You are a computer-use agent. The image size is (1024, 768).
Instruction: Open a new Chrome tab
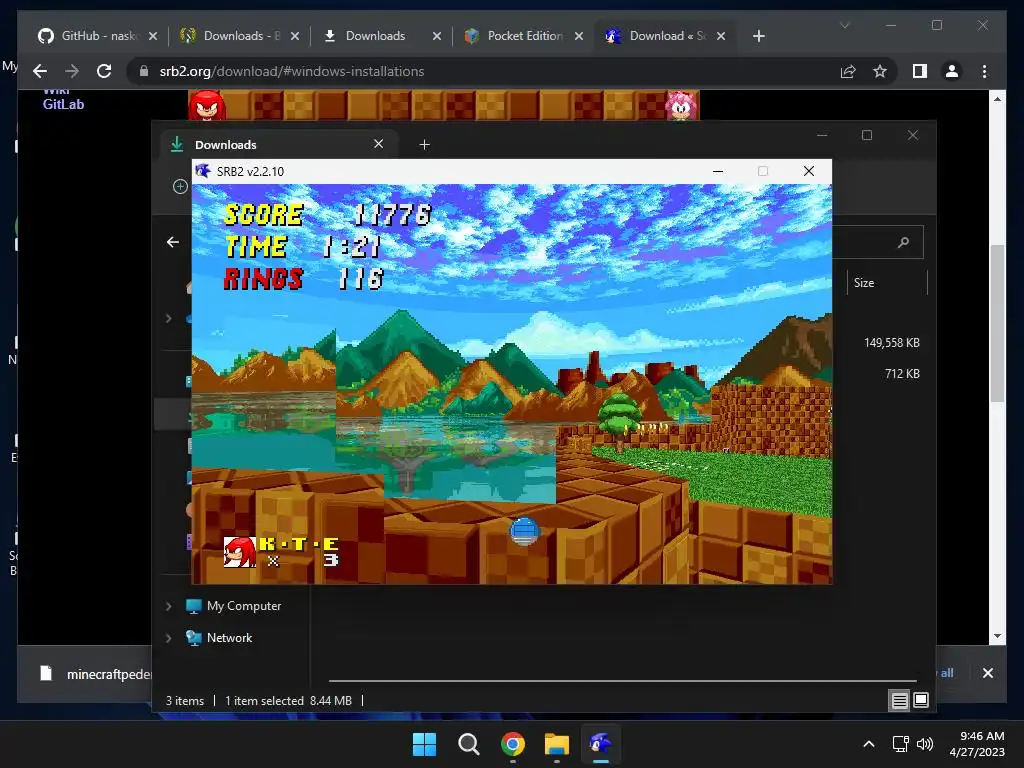pyautogui.click(x=758, y=36)
